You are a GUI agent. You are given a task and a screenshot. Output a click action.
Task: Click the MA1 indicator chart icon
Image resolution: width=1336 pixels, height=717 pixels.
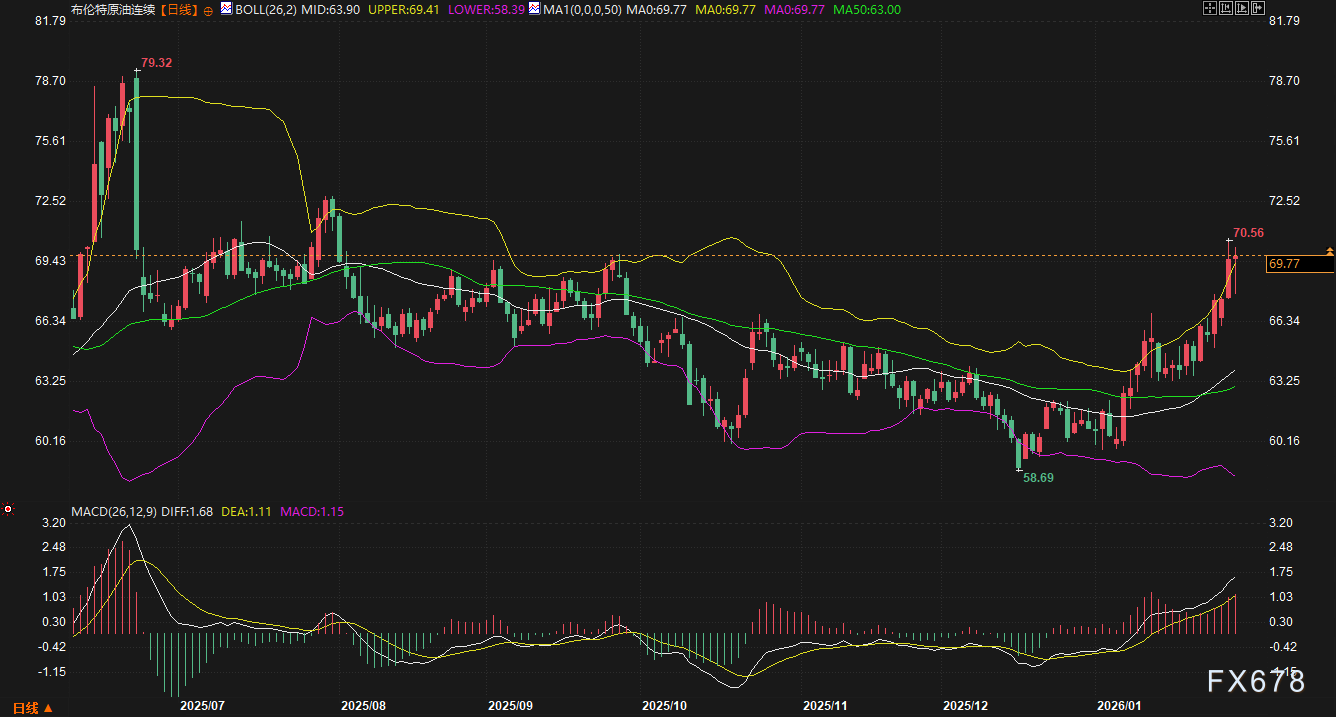(x=534, y=8)
